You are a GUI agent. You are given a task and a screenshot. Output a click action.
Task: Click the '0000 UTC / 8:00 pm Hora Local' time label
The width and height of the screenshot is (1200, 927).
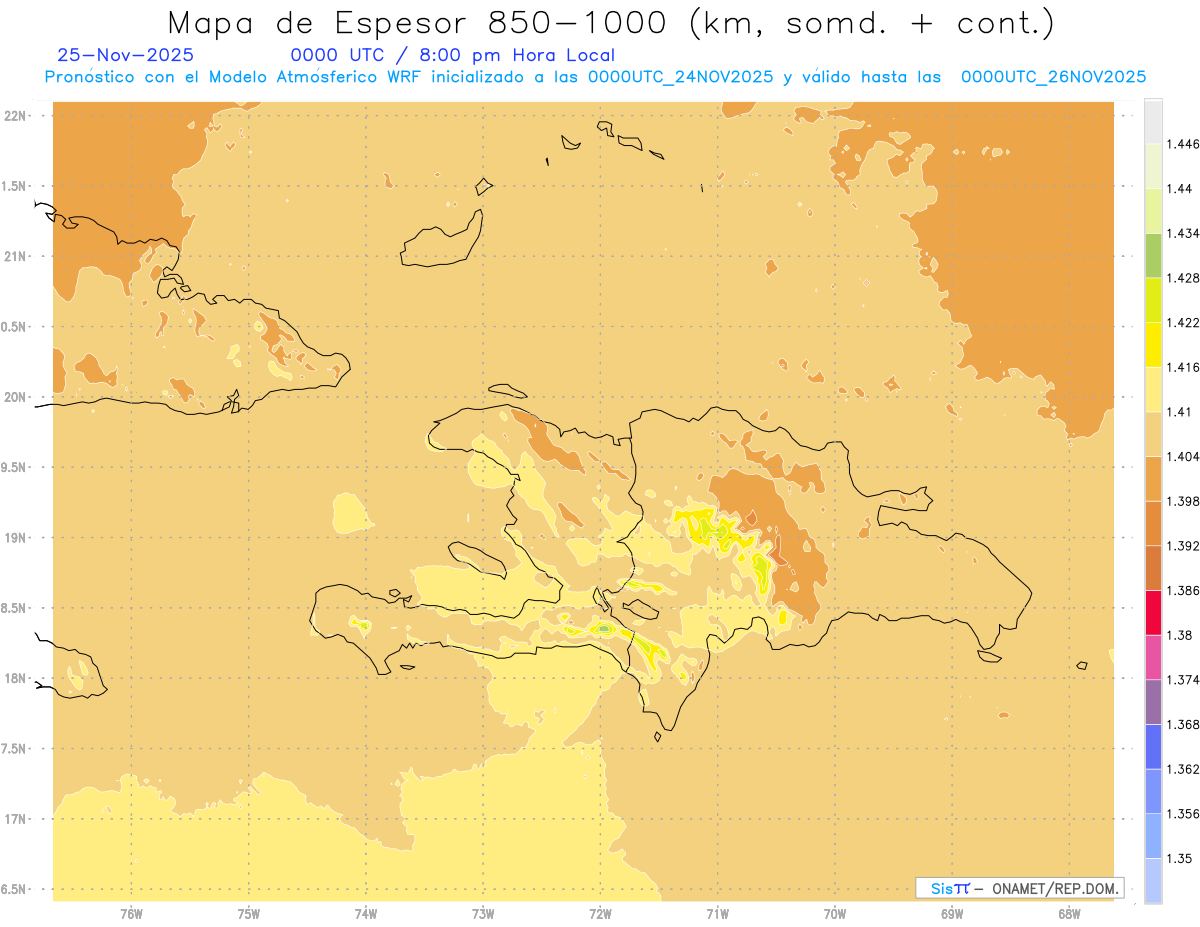click(x=452, y=55)
